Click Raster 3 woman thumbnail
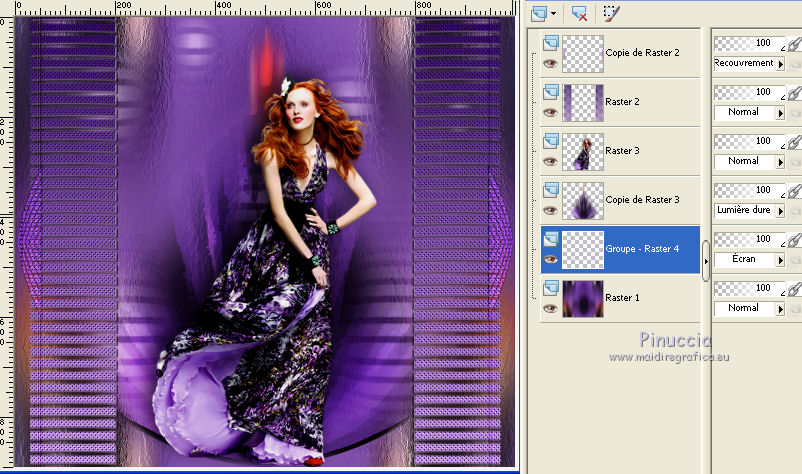This screenshot has width=802, height=474. coord(583,152)
